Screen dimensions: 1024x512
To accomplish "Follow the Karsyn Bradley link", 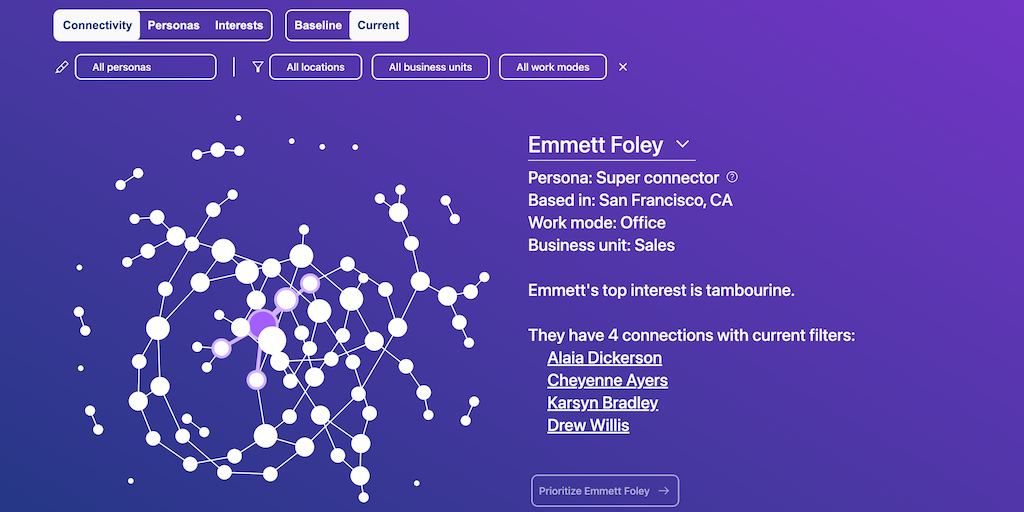I will tap(602, 403).
